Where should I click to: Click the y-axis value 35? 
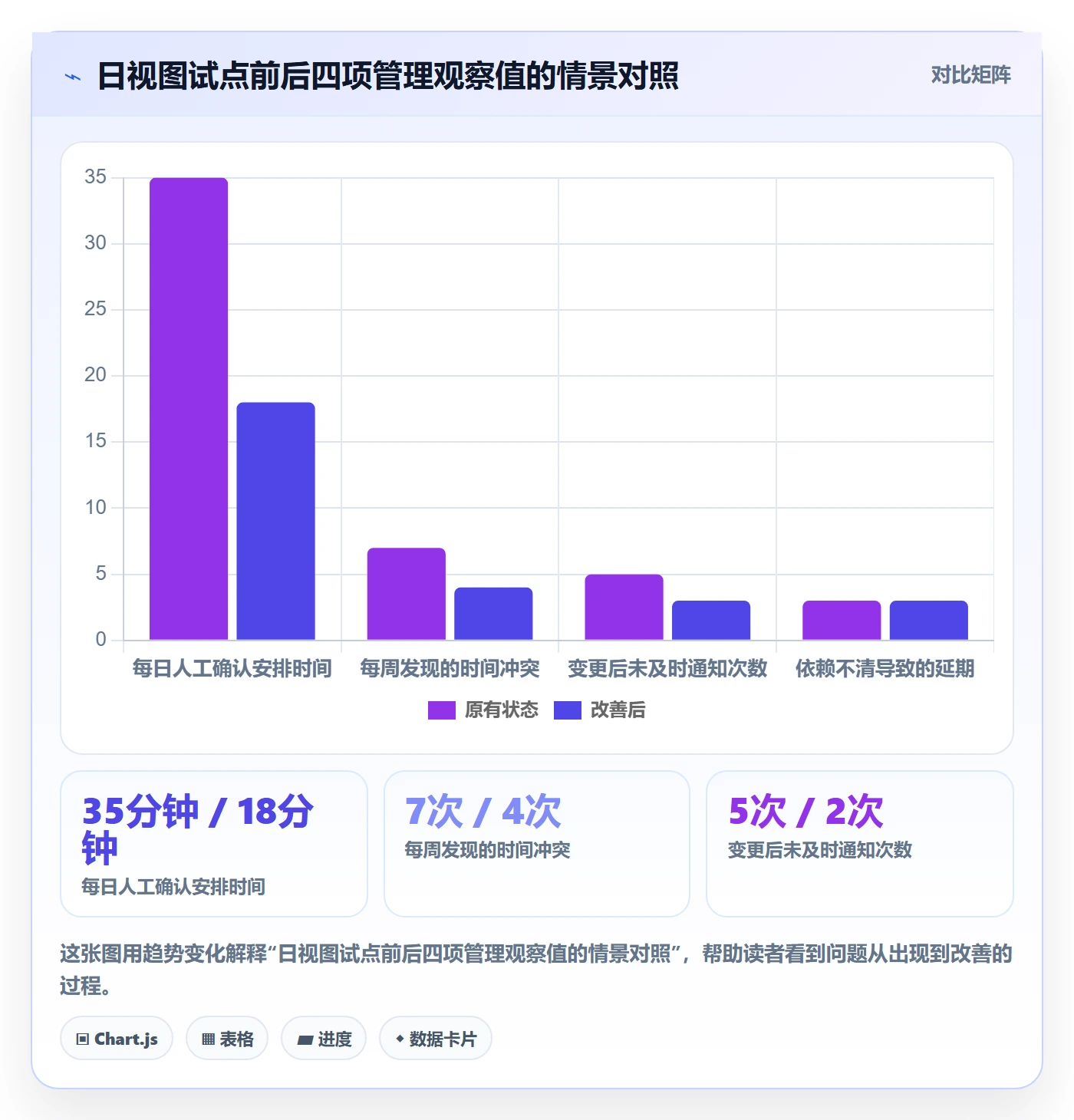[x=95, y=177]
